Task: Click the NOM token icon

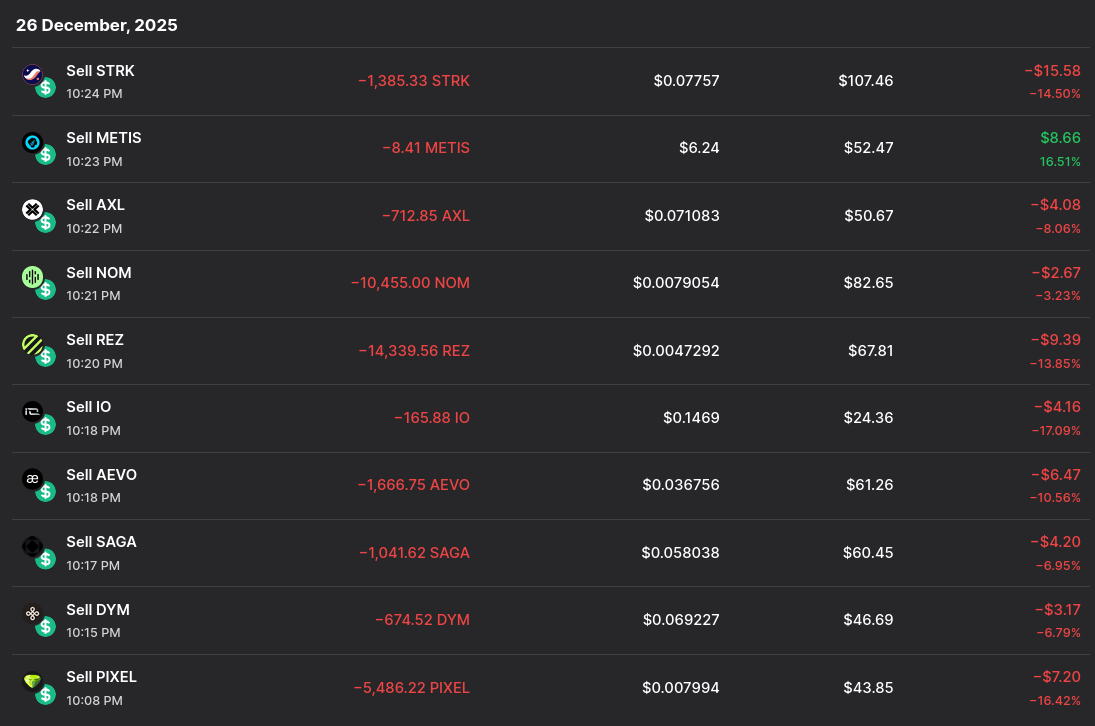Action: pyautogui.click(x=33, y=277)
